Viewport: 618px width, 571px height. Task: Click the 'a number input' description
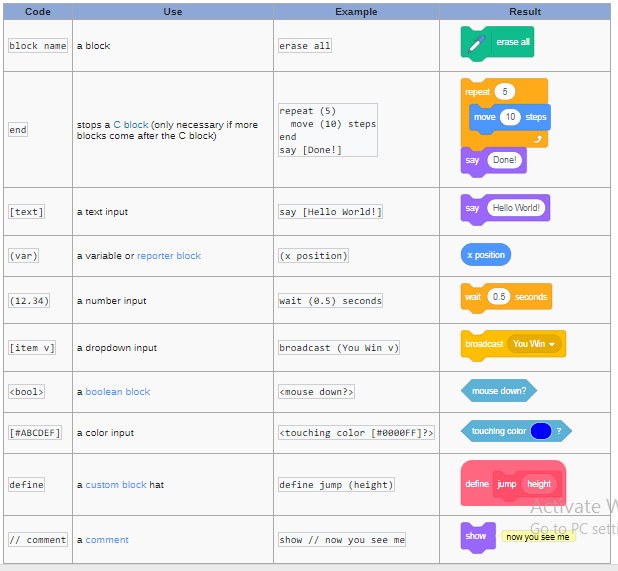tap(112, 301)
